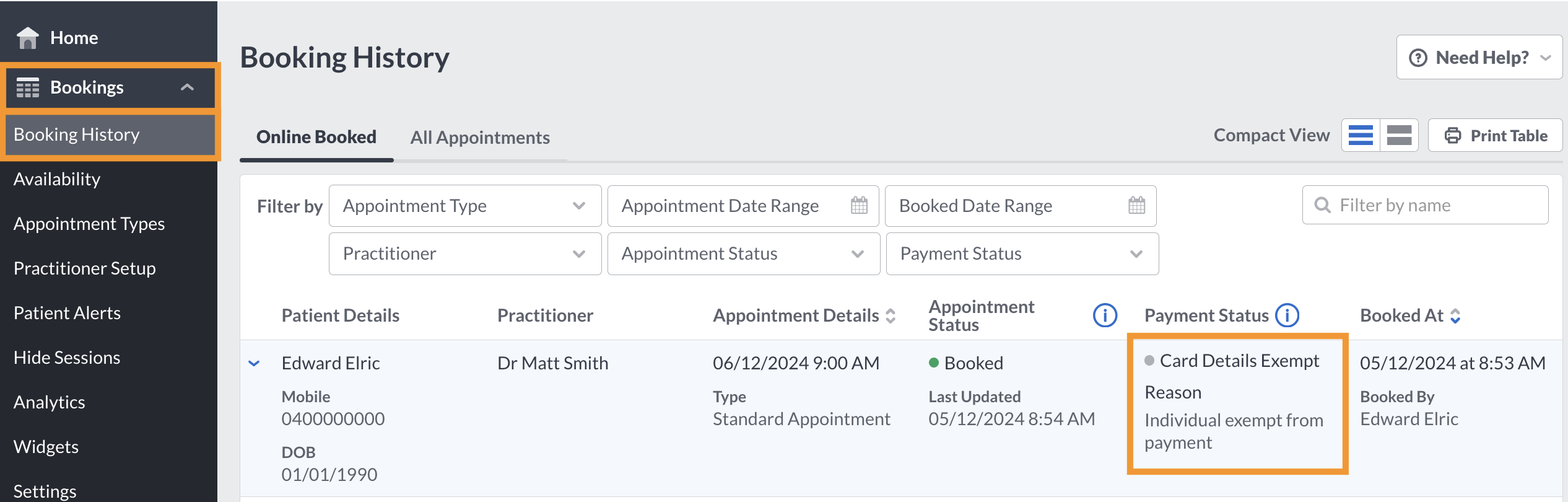Enable compact view with three-line toggle
This screenshot has width=1568, height=502.
(x=1361, y=135)
